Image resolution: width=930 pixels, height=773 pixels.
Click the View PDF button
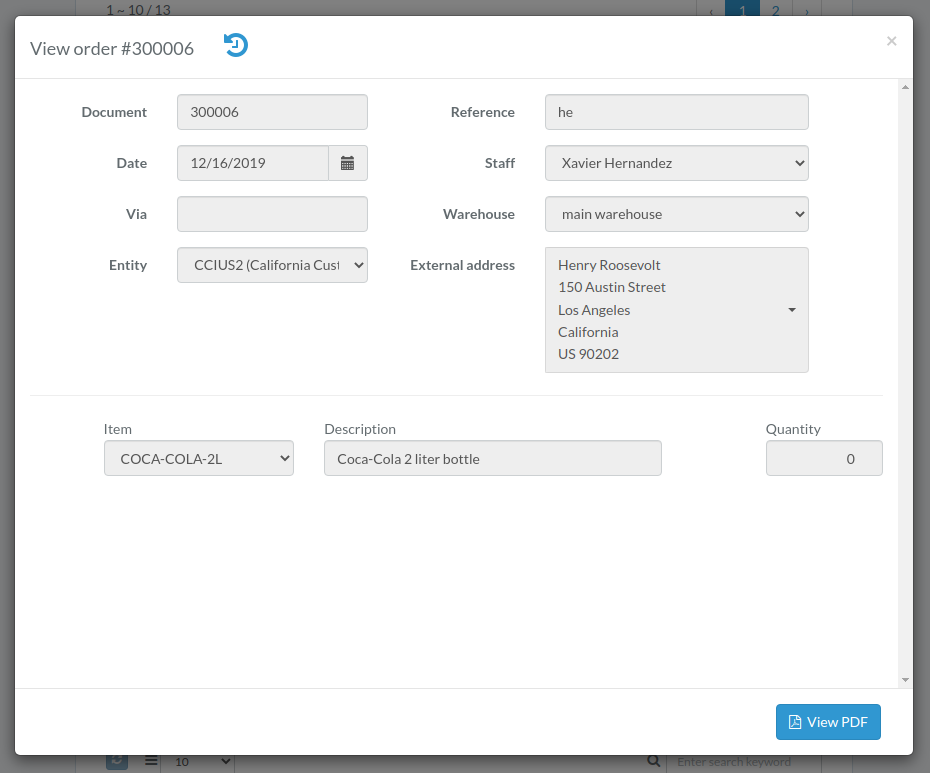tap(828, 722)
